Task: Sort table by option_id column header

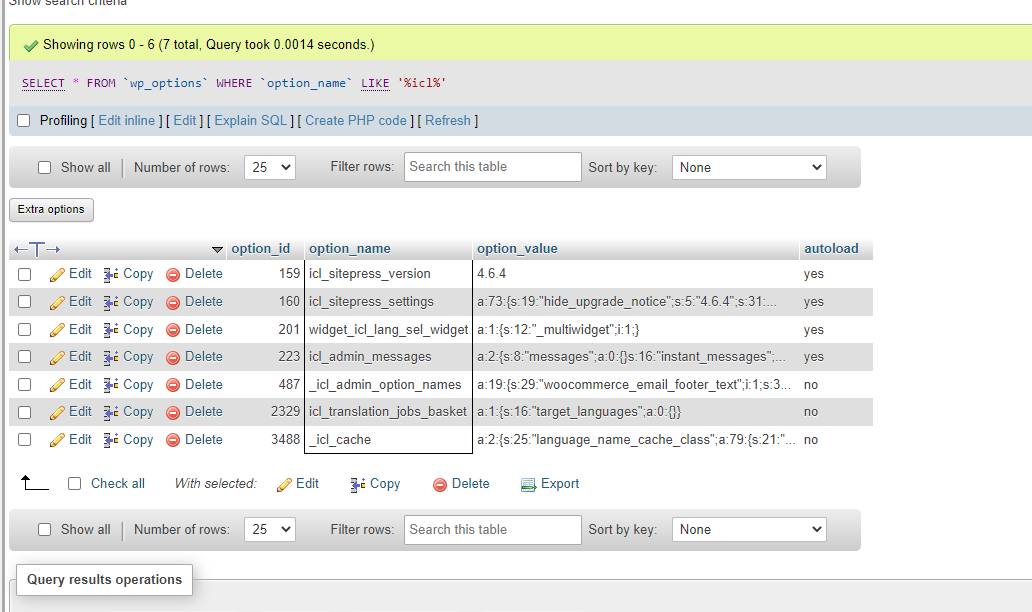Action: (261, 249)
